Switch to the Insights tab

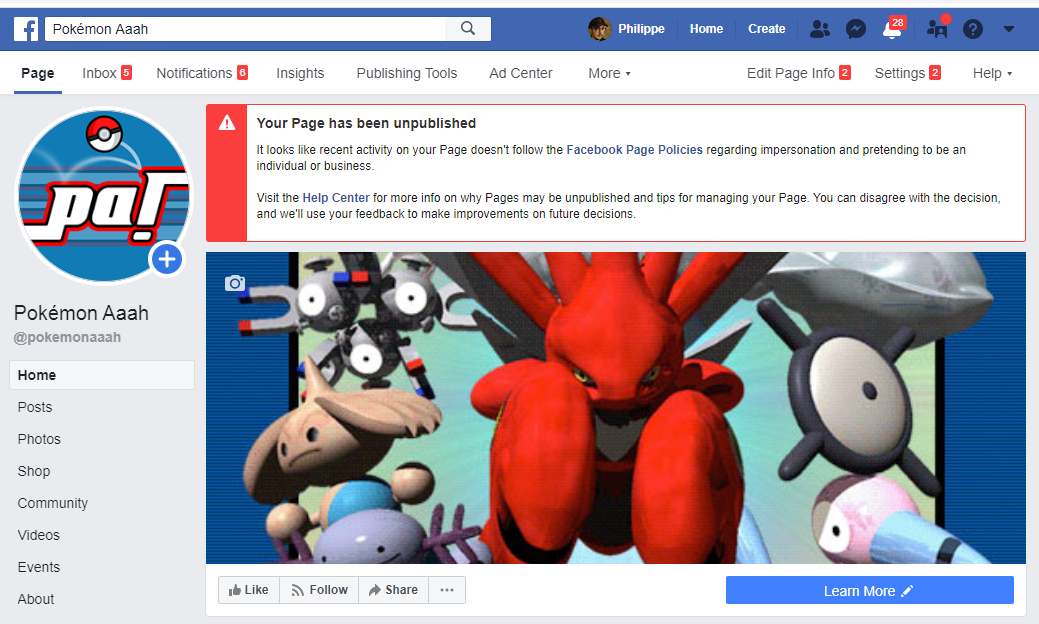[300, 73]
